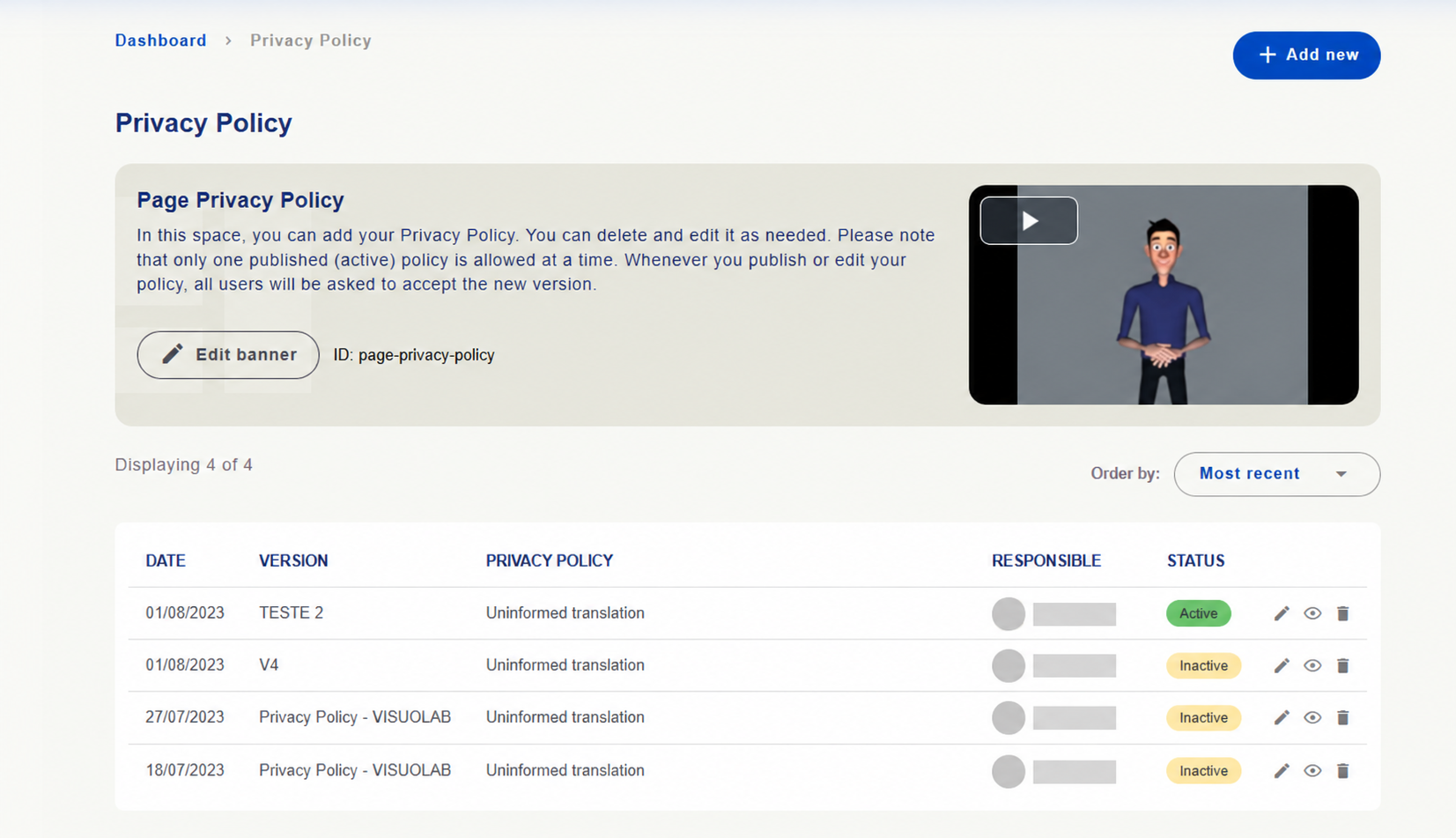
Task: Click the 27/07/2023 row Inactive badge
Action: [x=1203, y=717]
